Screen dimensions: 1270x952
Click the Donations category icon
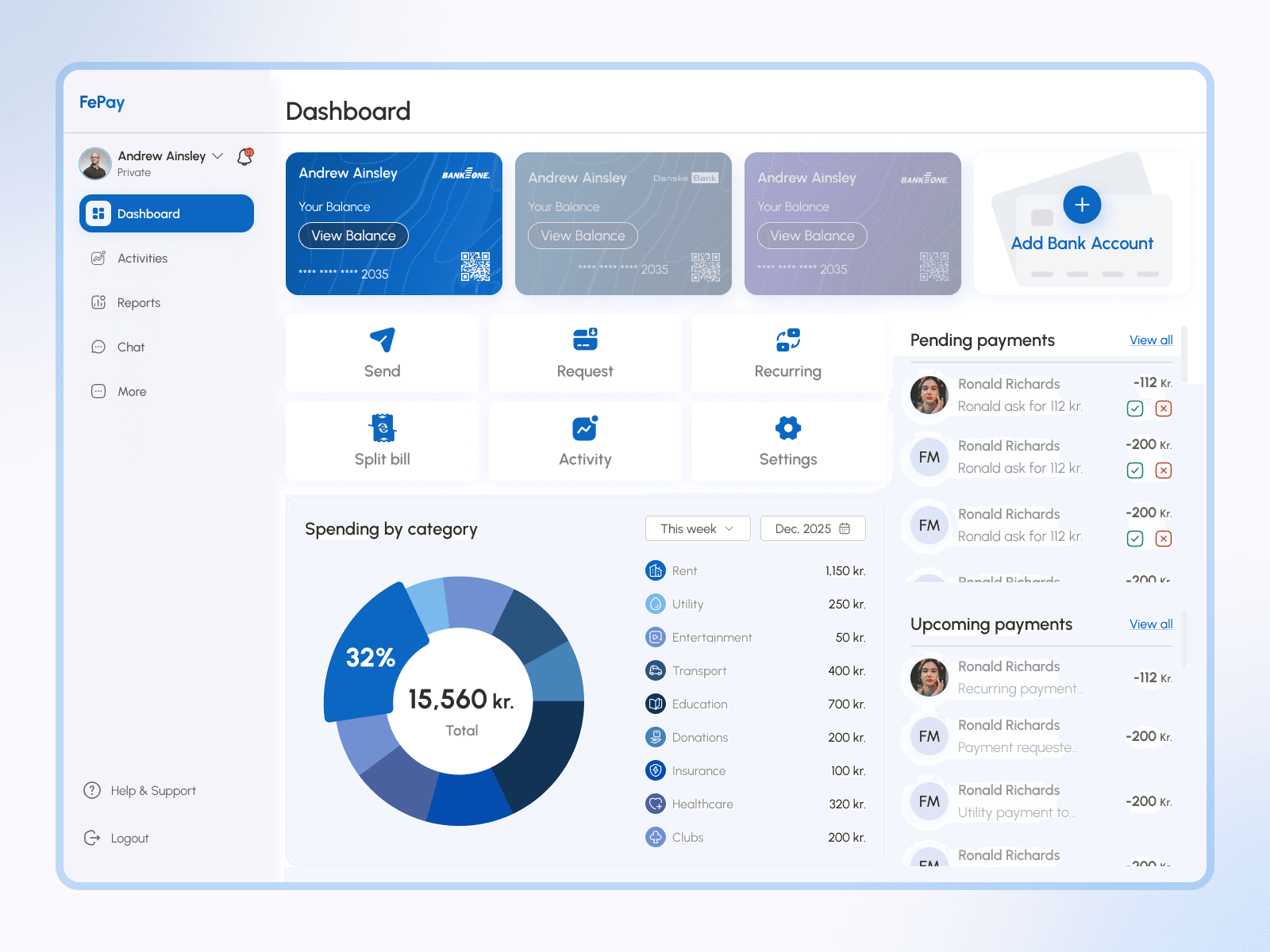point(656,737)
